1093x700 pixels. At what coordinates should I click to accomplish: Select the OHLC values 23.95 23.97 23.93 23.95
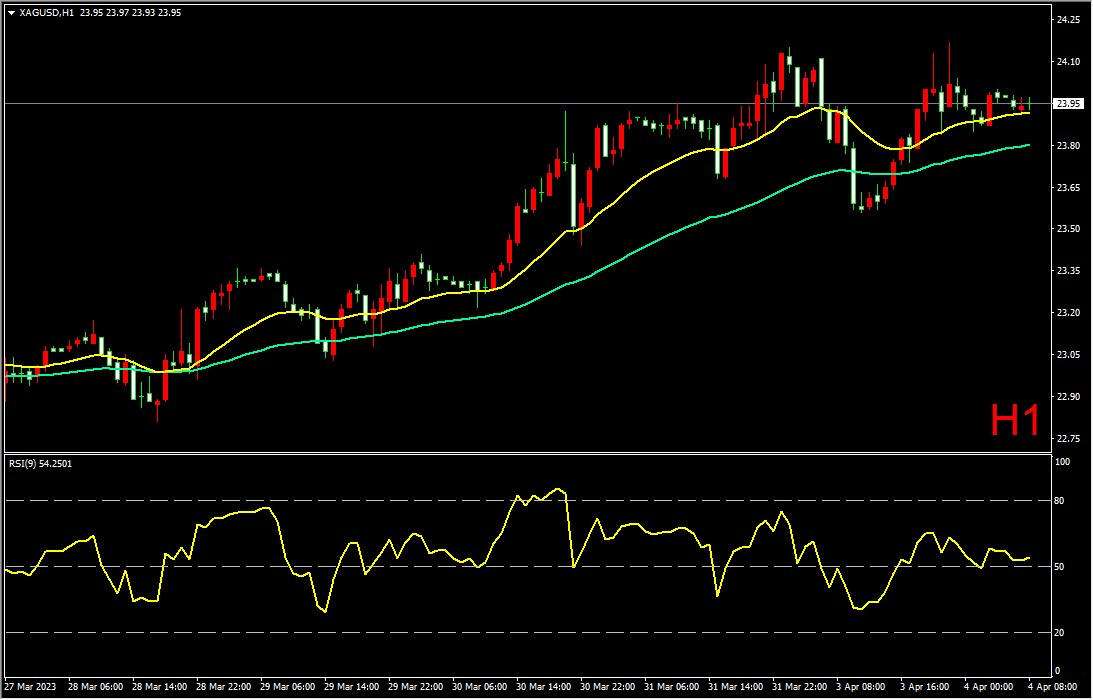[130, 13]
